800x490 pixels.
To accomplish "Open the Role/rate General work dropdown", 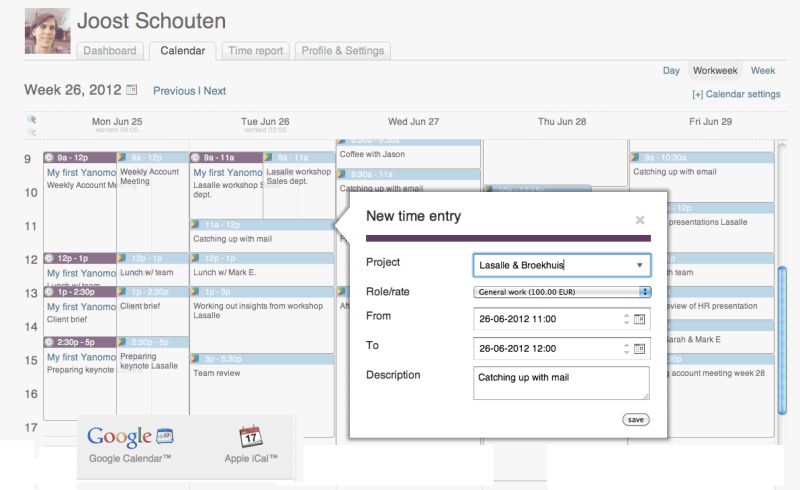I will 562,292.
